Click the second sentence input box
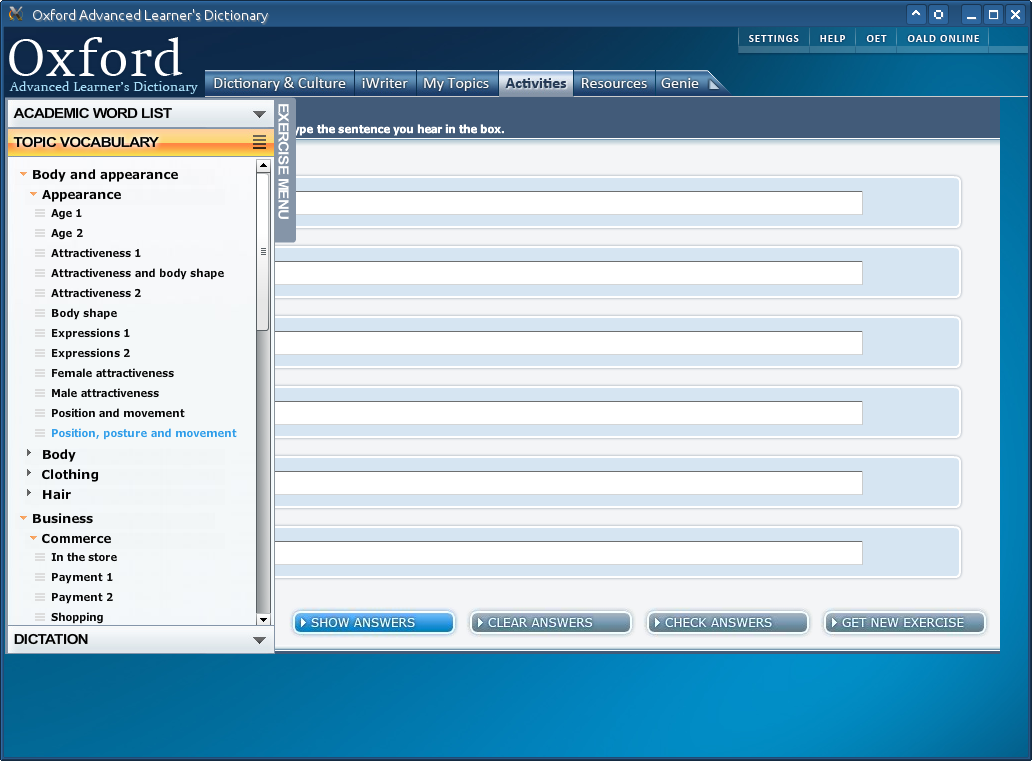 click(x=569, y=273)
